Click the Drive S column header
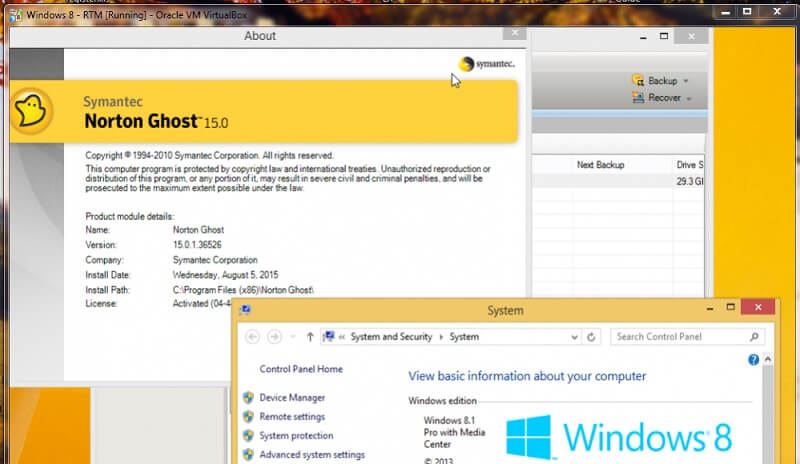Viewport: 800px width, 464px height. click(690, 165)
